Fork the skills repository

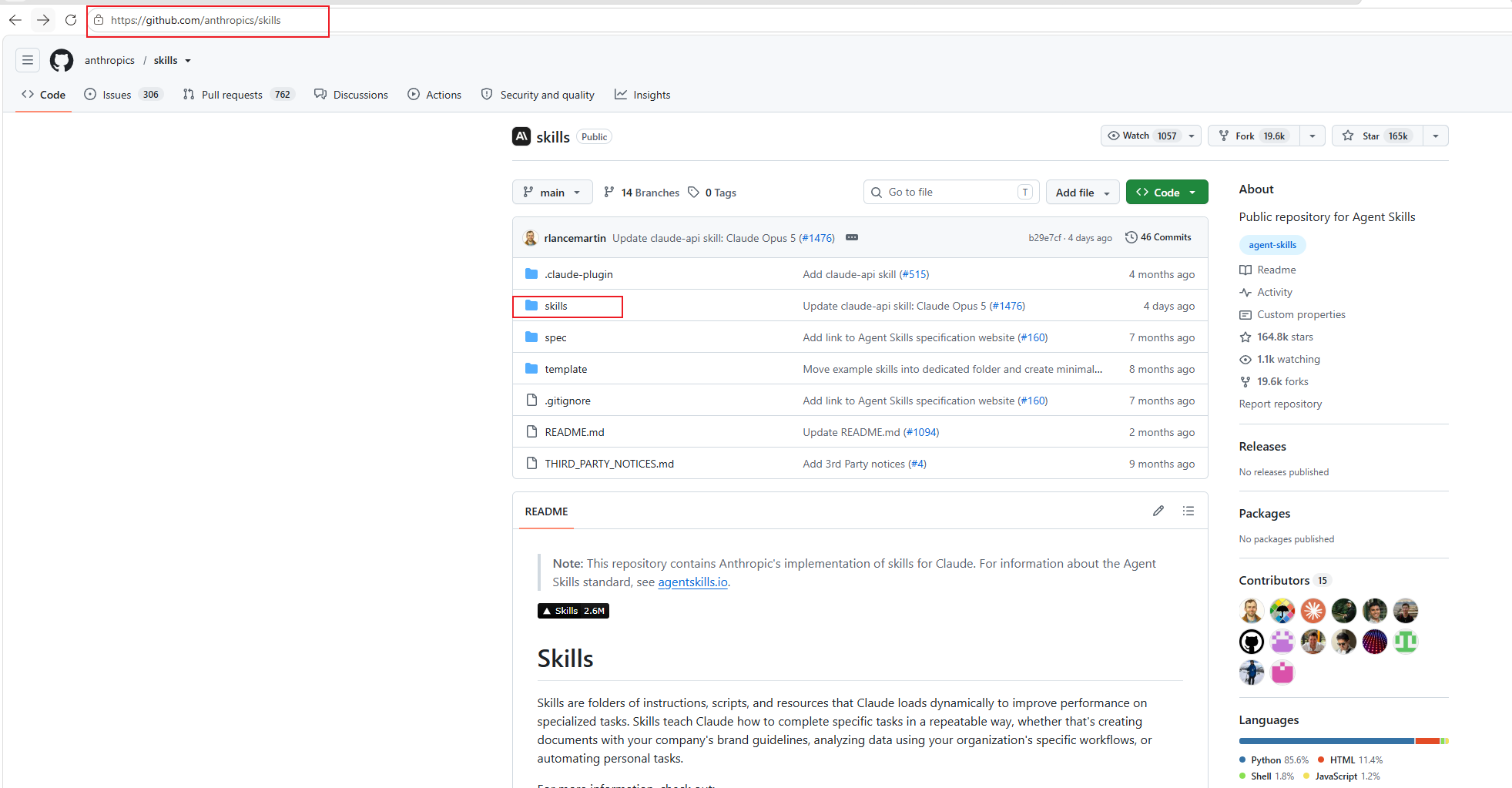[1254, 136]
